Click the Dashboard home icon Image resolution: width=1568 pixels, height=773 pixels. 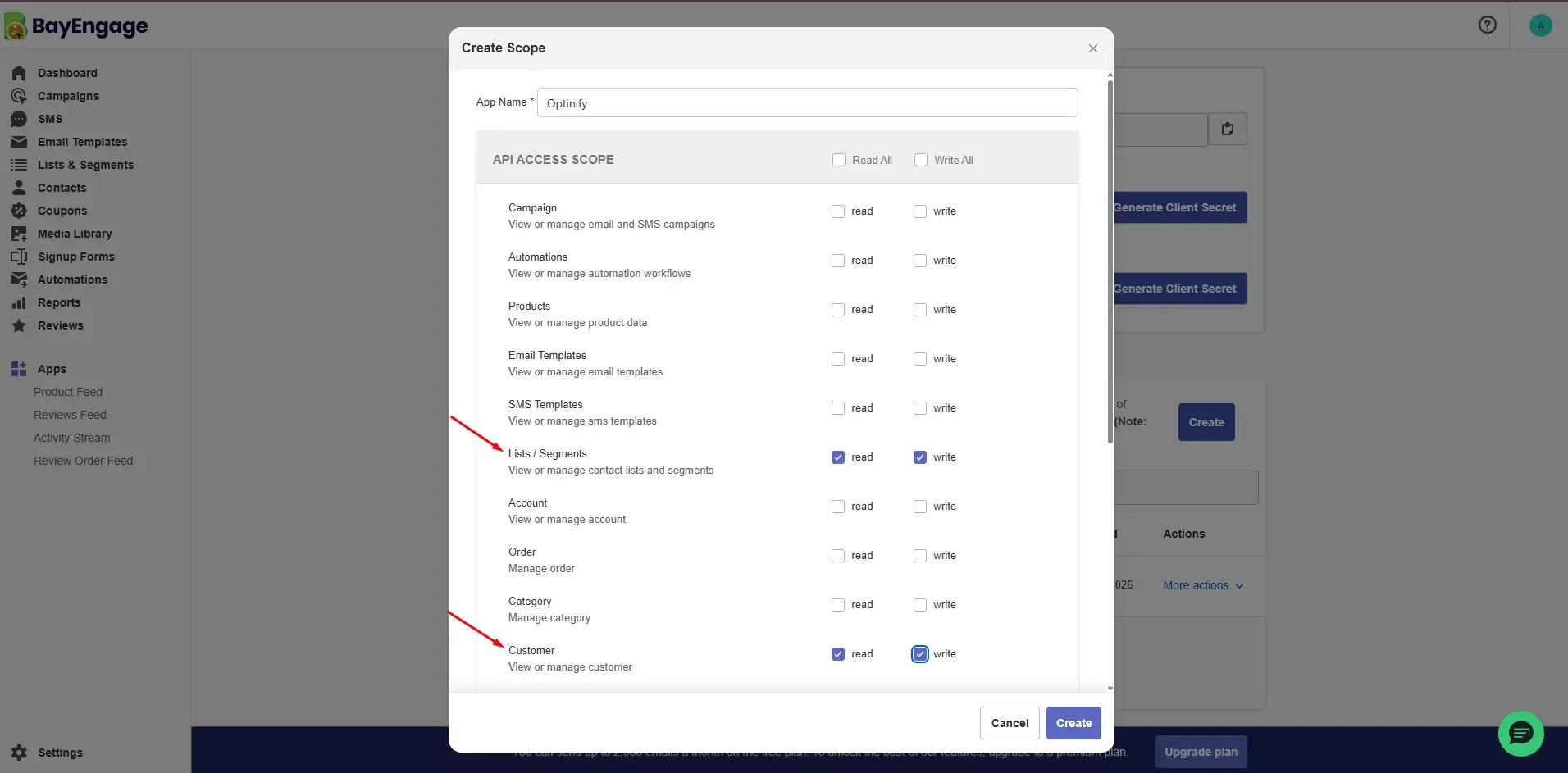coord(19,73)
